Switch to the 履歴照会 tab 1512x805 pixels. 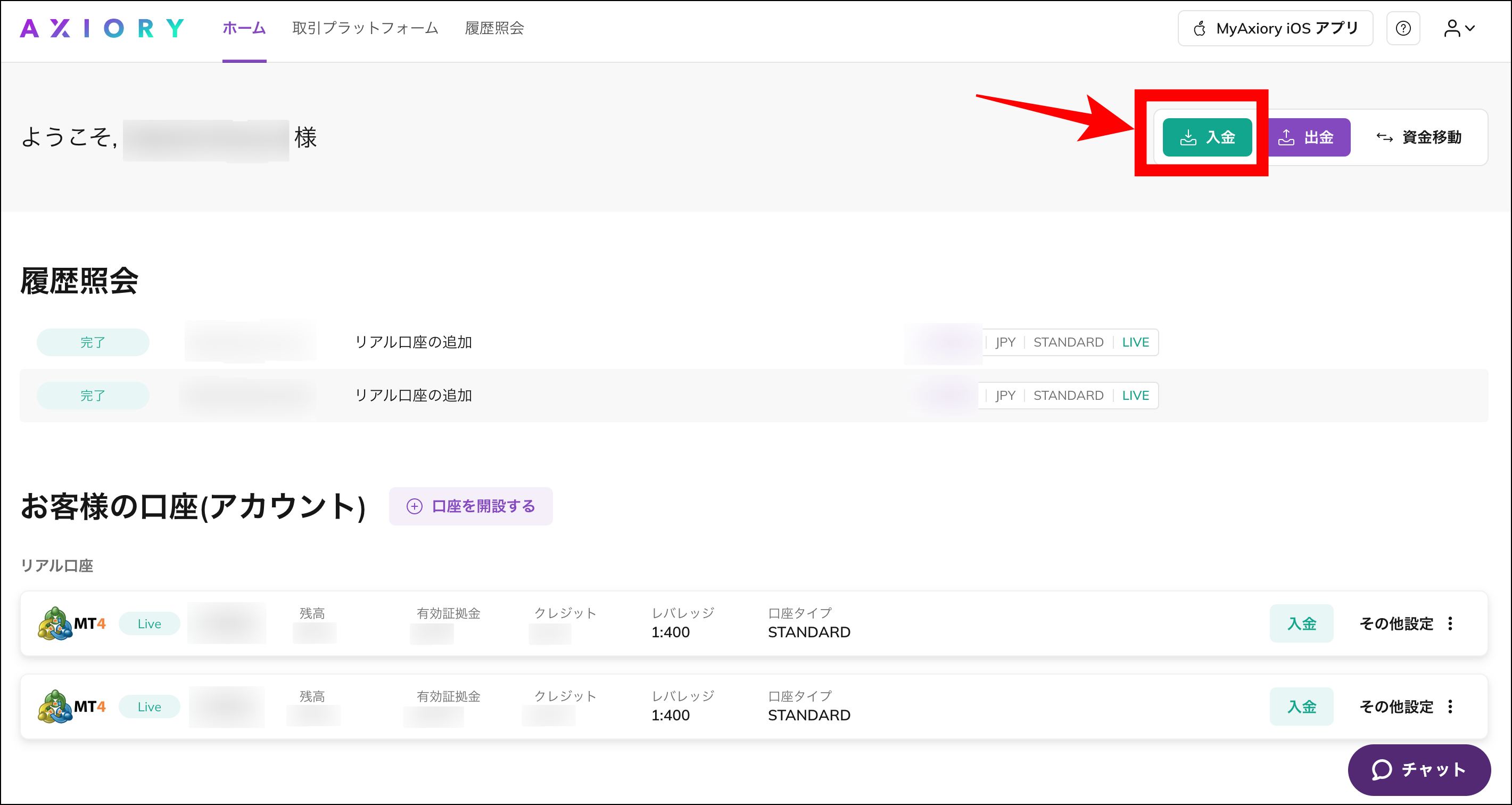tap(494, 28)
